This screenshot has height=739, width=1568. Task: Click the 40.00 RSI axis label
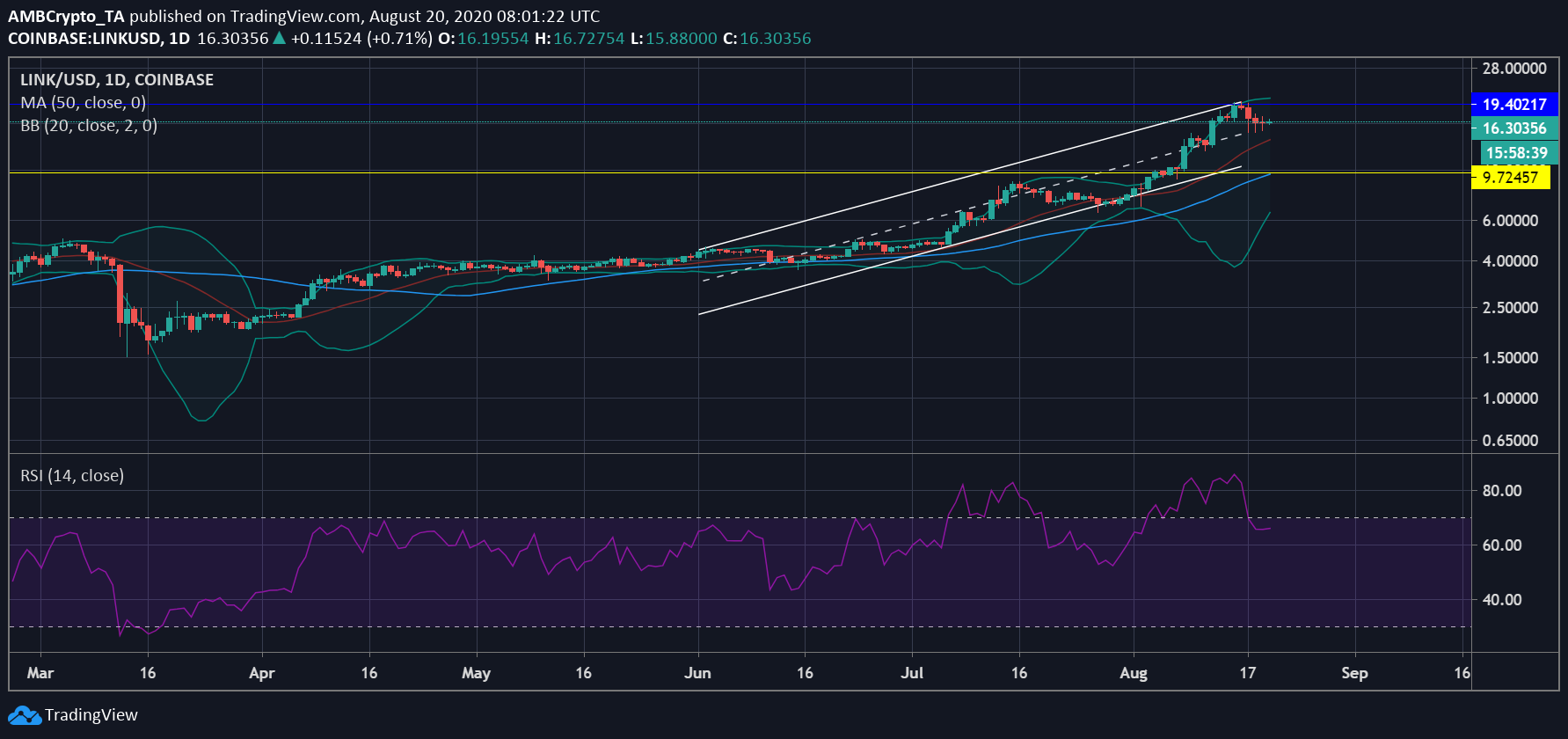click(1502, 600)
